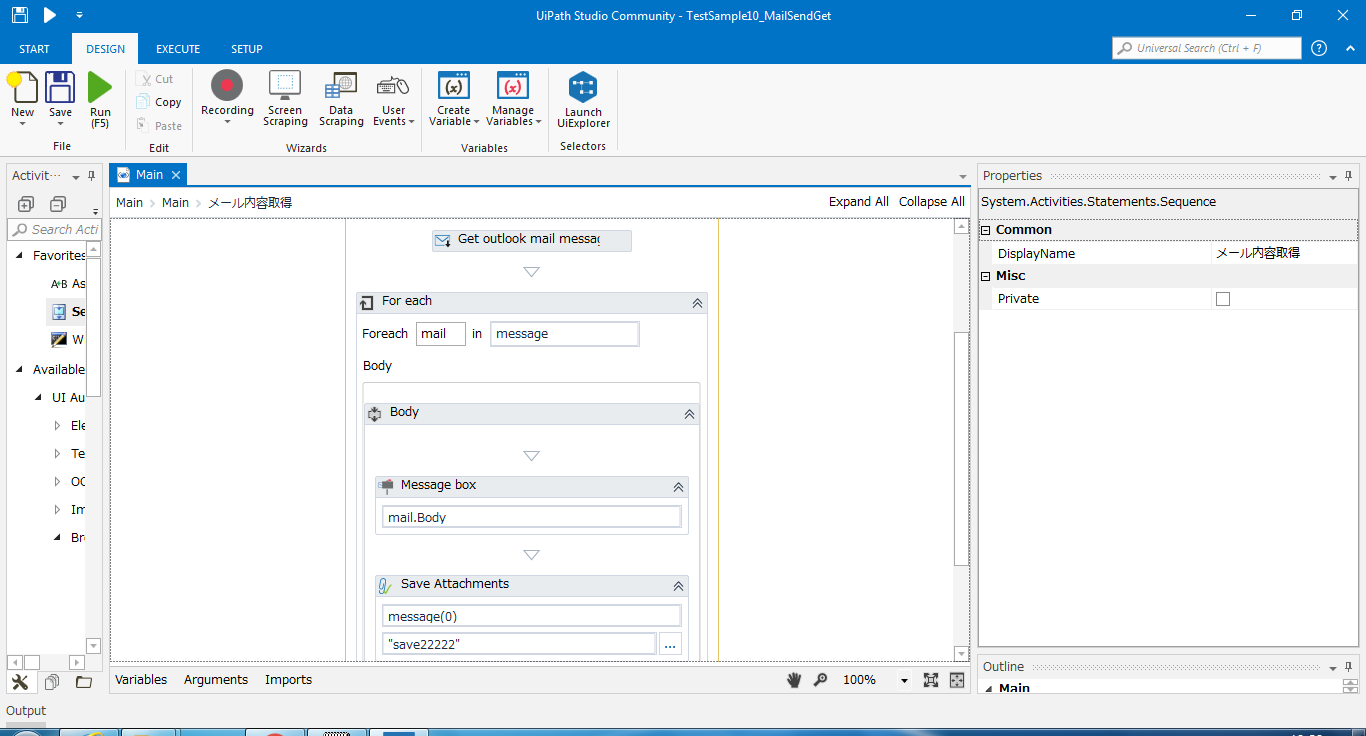Open the Output panel
1366x736 pixels.
pos(26,711)
